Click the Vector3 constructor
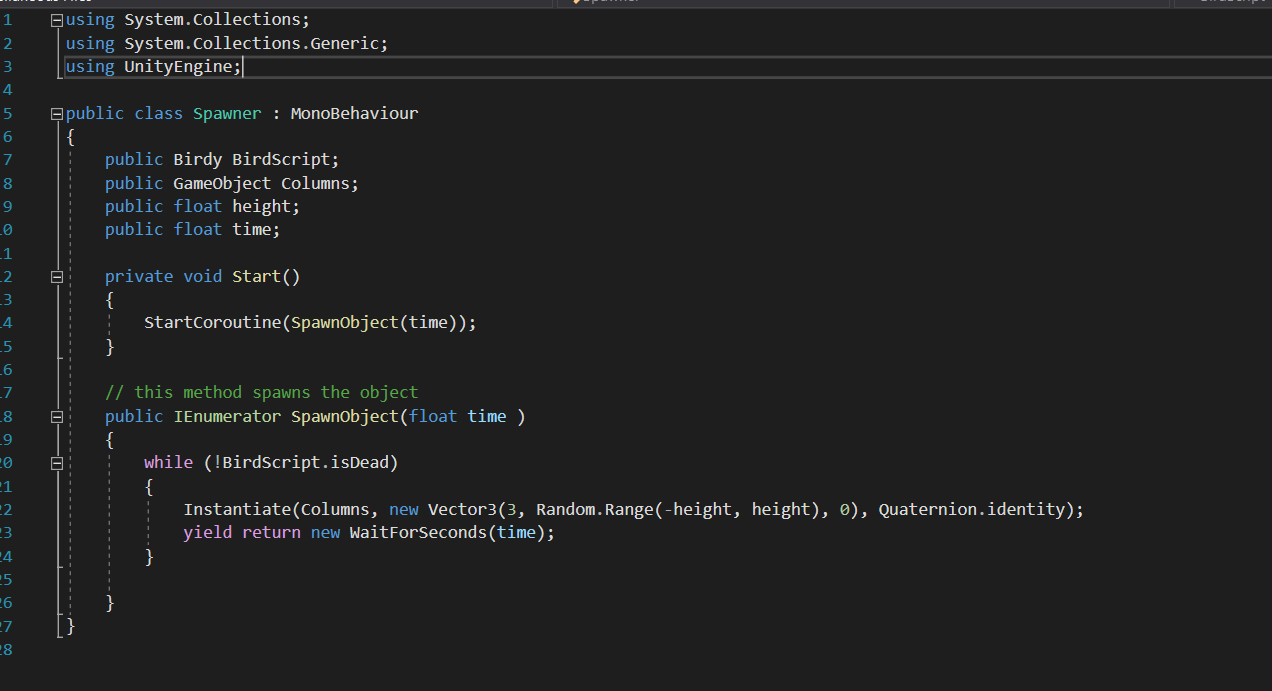The height and width of the screenshot is (691, 1272). coord(462,509)
